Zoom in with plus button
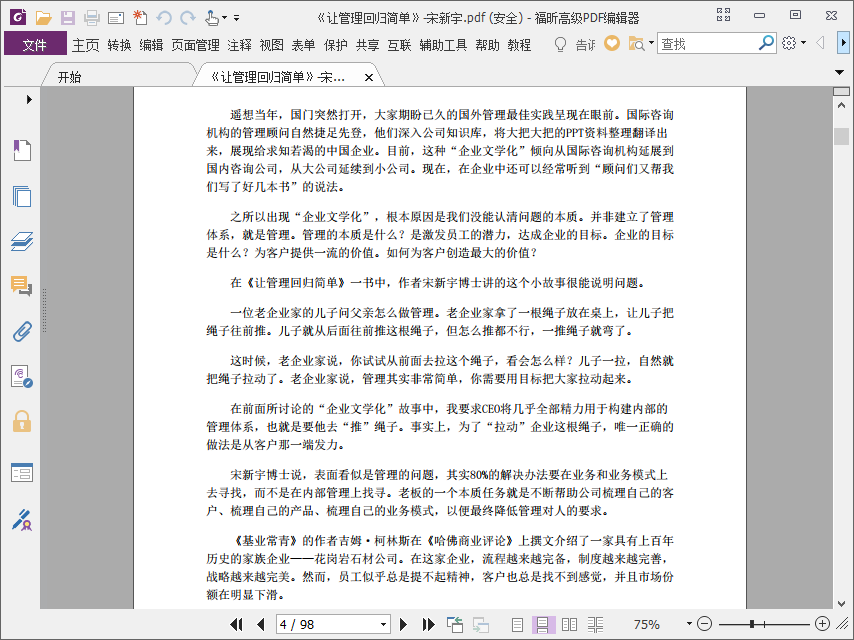The image size is (854, 640). click(x=822, y=624)
